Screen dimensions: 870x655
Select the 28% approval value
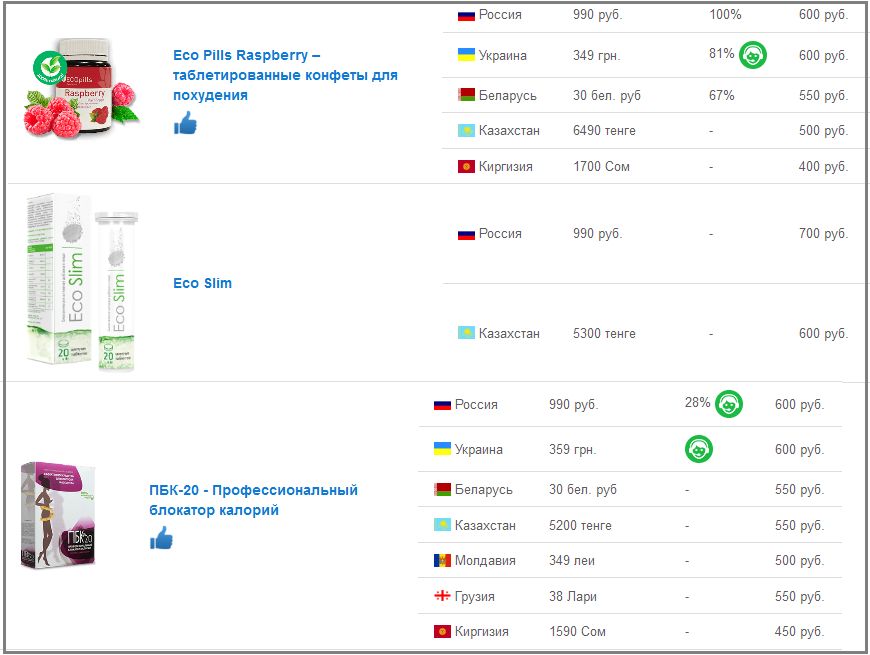(697, 403)
